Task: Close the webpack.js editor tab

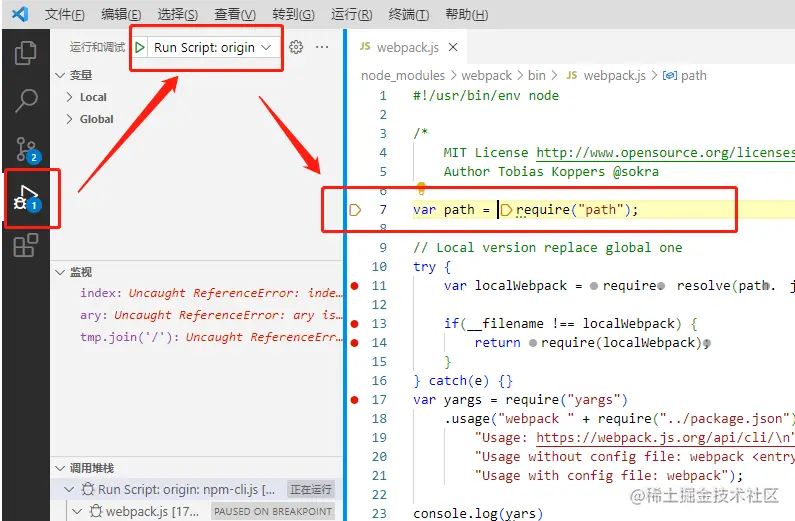Action: pyautogui.click(x=453, y=47)
